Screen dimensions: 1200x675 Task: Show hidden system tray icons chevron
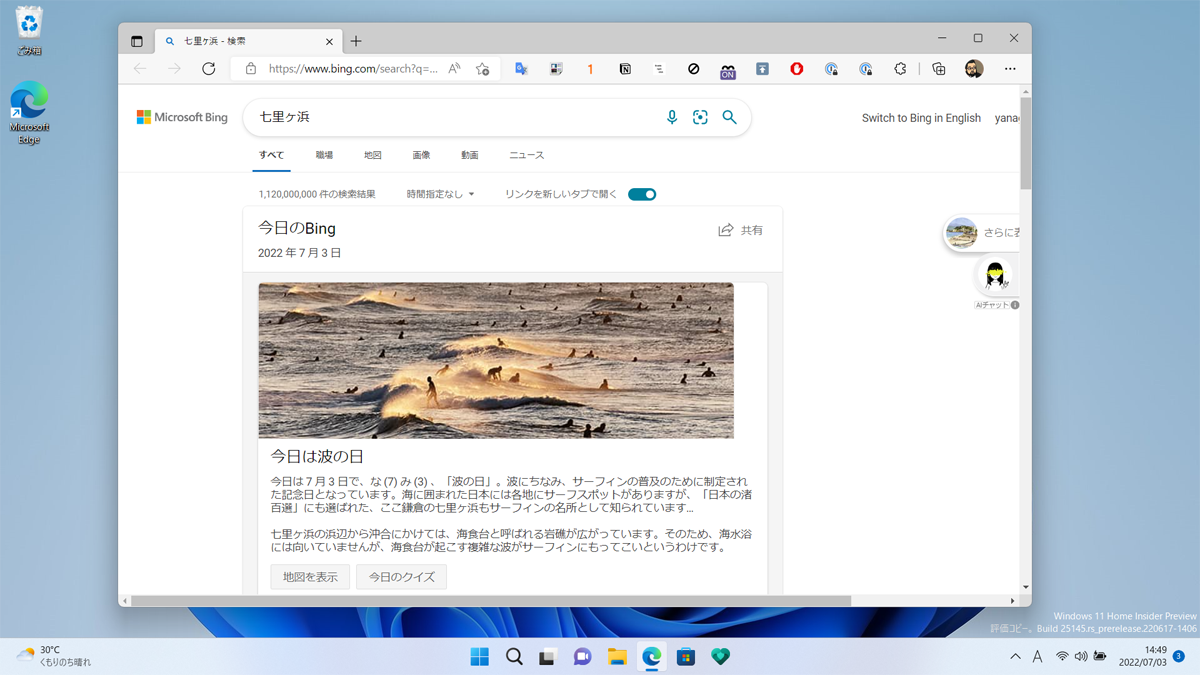(x=1015, y=657)
